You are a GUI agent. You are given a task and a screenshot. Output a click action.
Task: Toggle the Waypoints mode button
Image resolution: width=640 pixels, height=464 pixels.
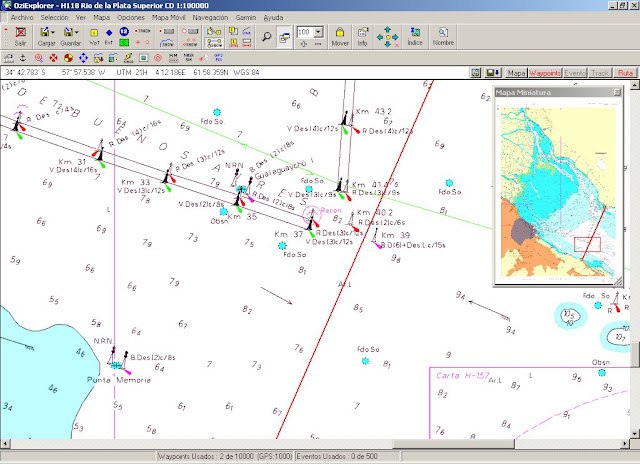pos(545,73)
